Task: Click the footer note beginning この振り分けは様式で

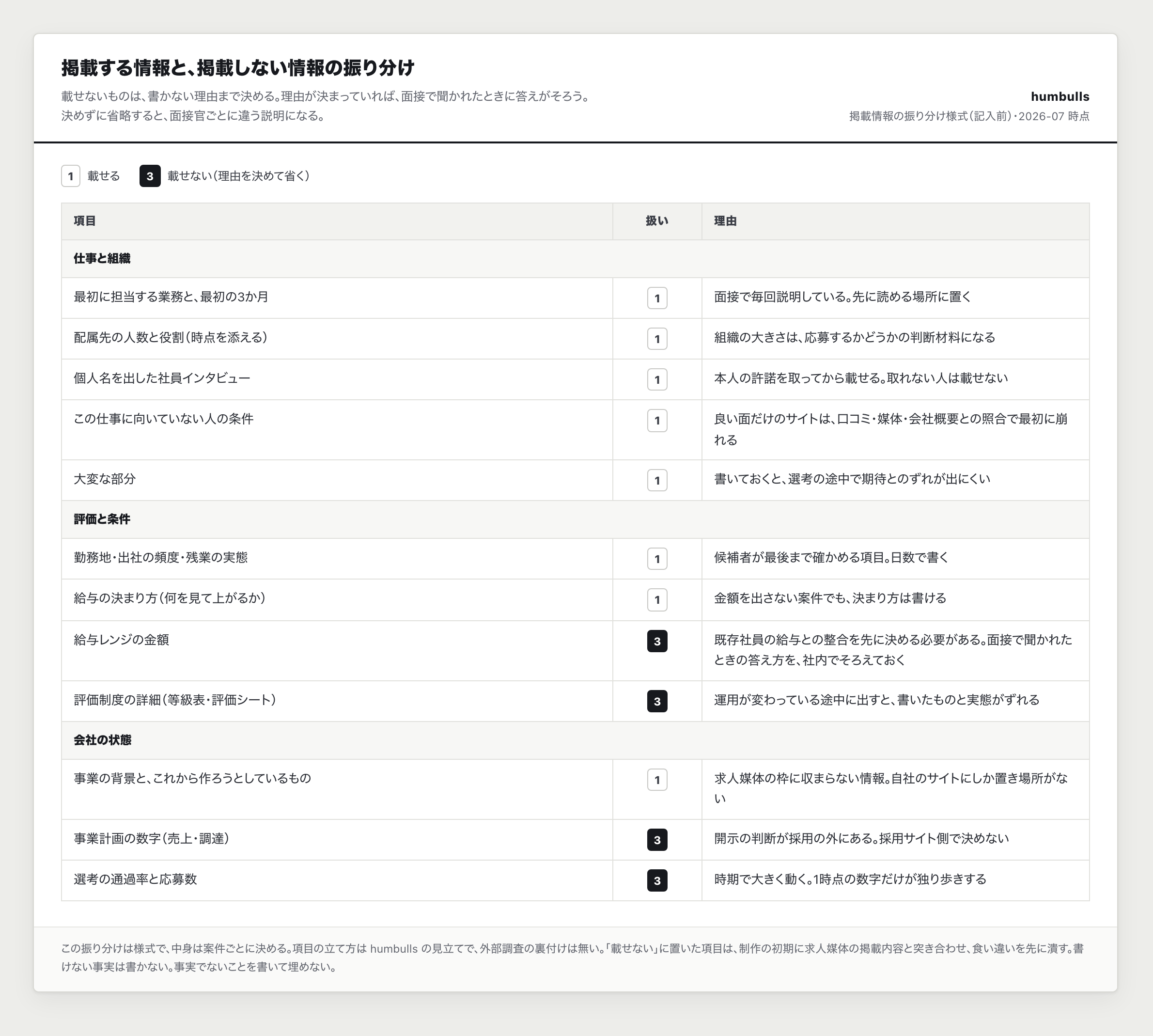Action: [x=573, y=958]
